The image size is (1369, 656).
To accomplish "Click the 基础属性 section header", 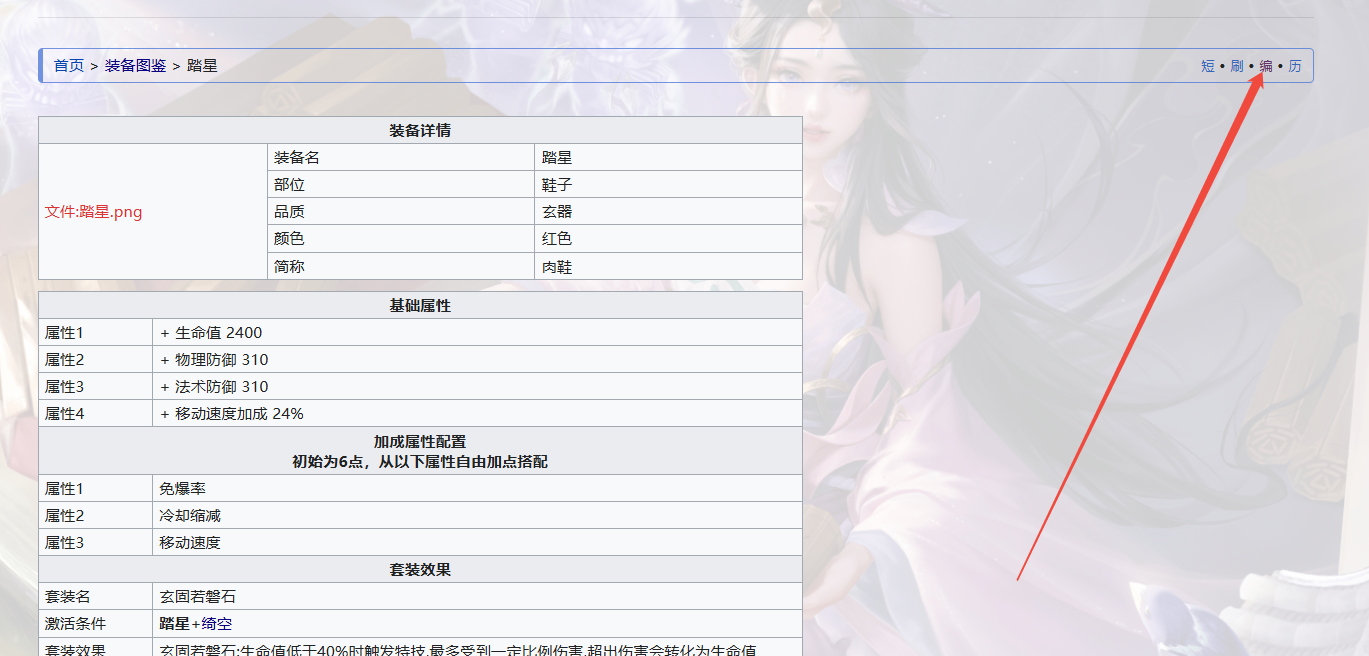I will 420,306.
